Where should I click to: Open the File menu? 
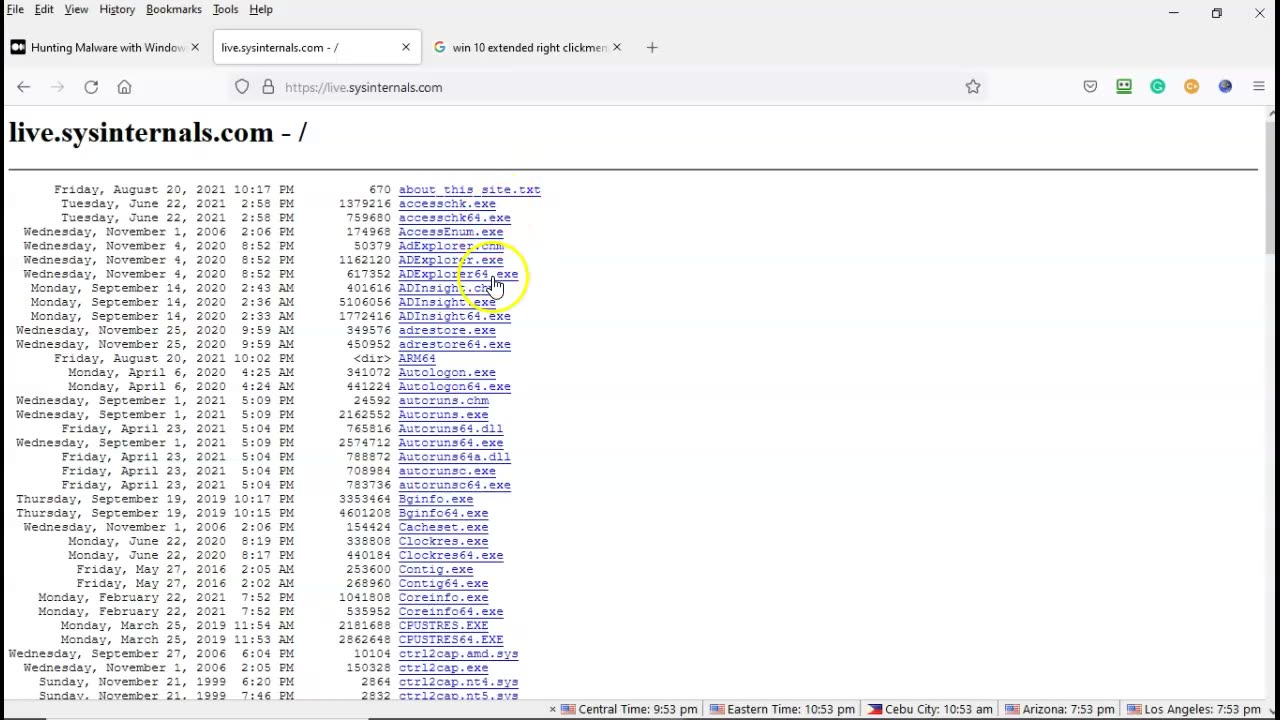pos(15,9)
